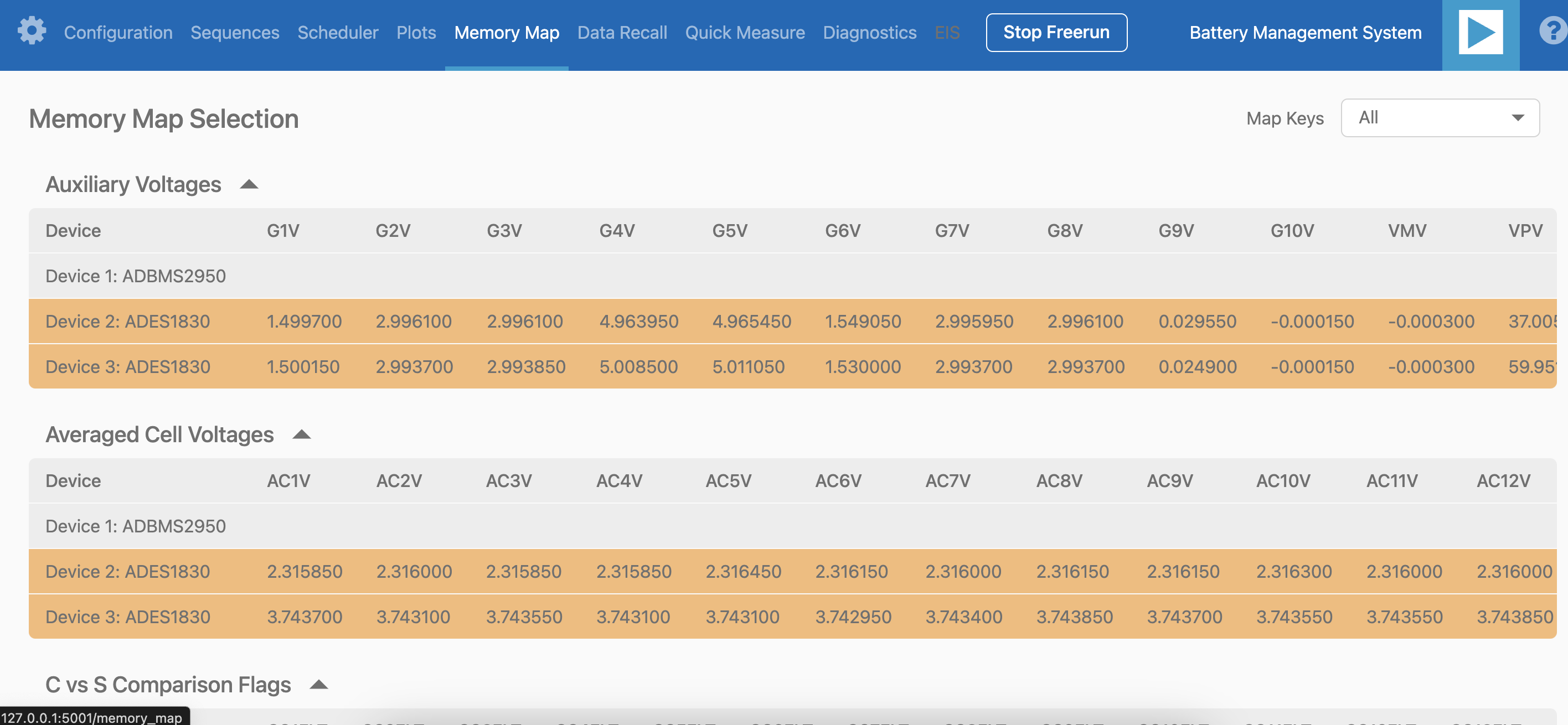Navigate to the Configuration page
This screenshot has height=725, width=1568.
point(118,33)
